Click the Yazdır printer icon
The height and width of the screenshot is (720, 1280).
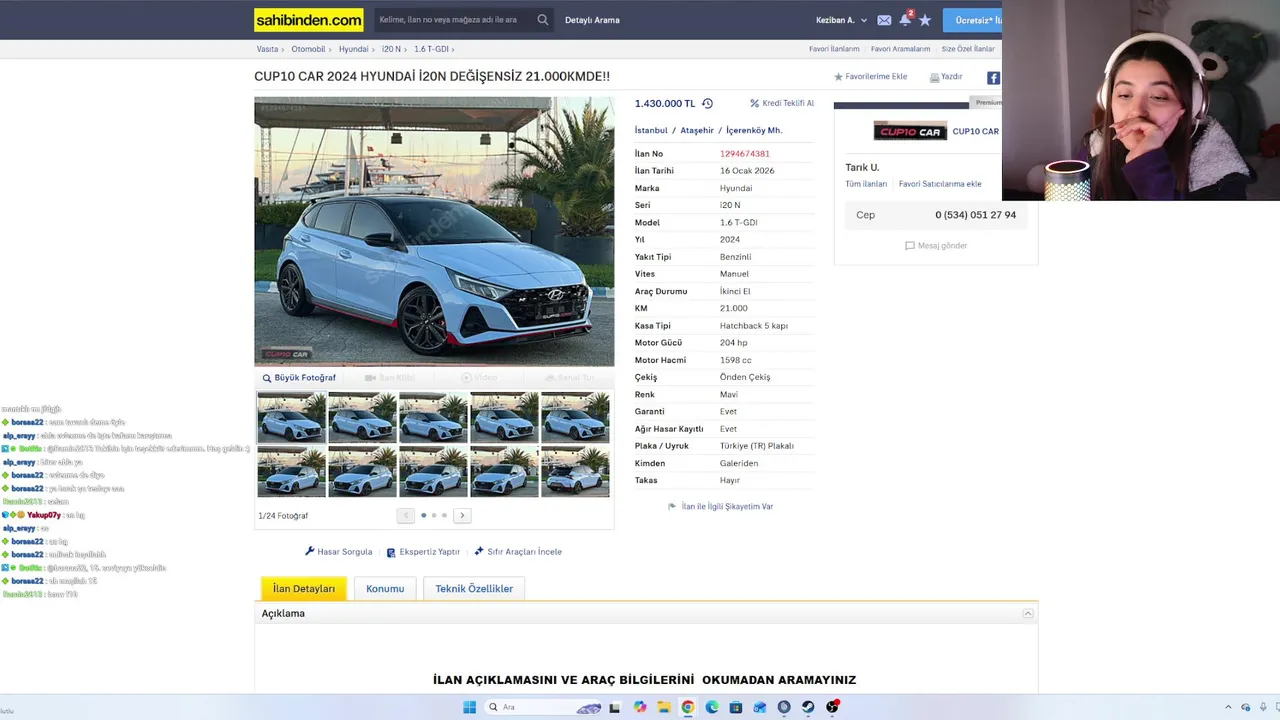tap(934, 77)
